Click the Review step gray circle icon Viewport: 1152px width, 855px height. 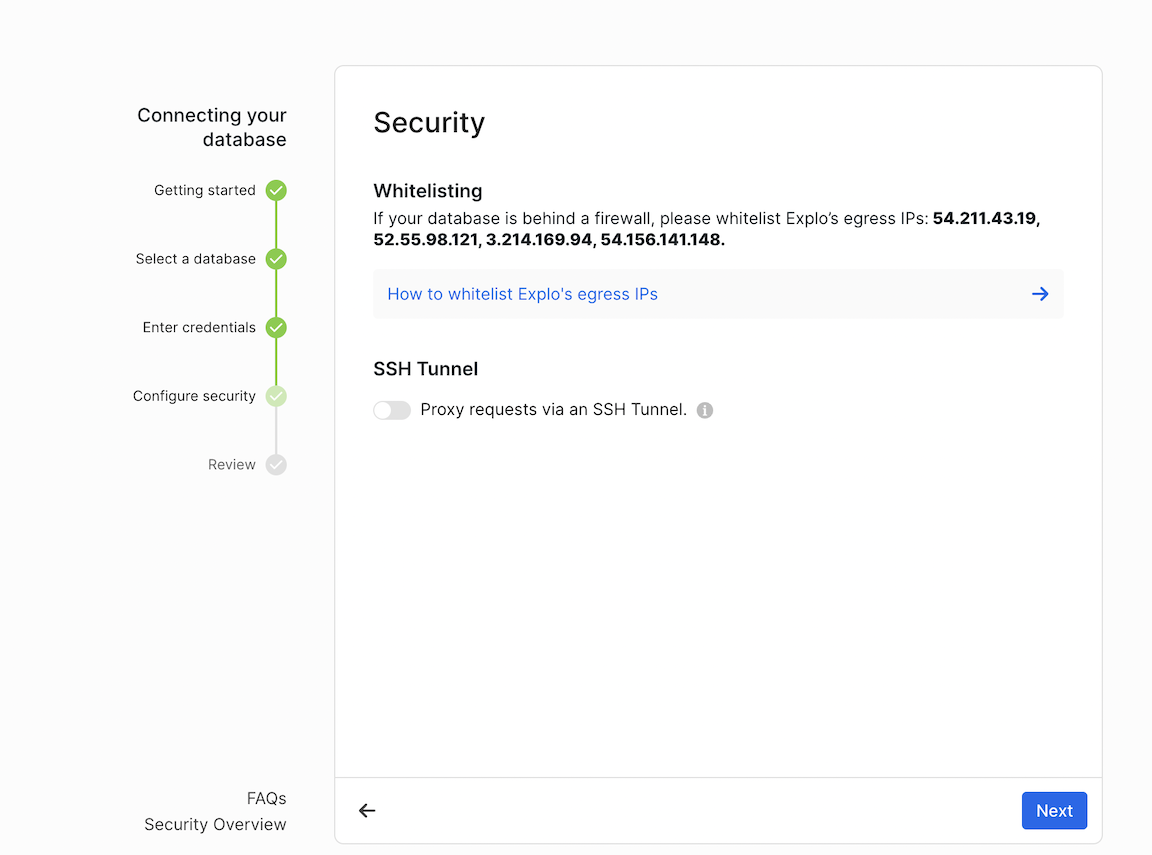(x=276, y=464)
